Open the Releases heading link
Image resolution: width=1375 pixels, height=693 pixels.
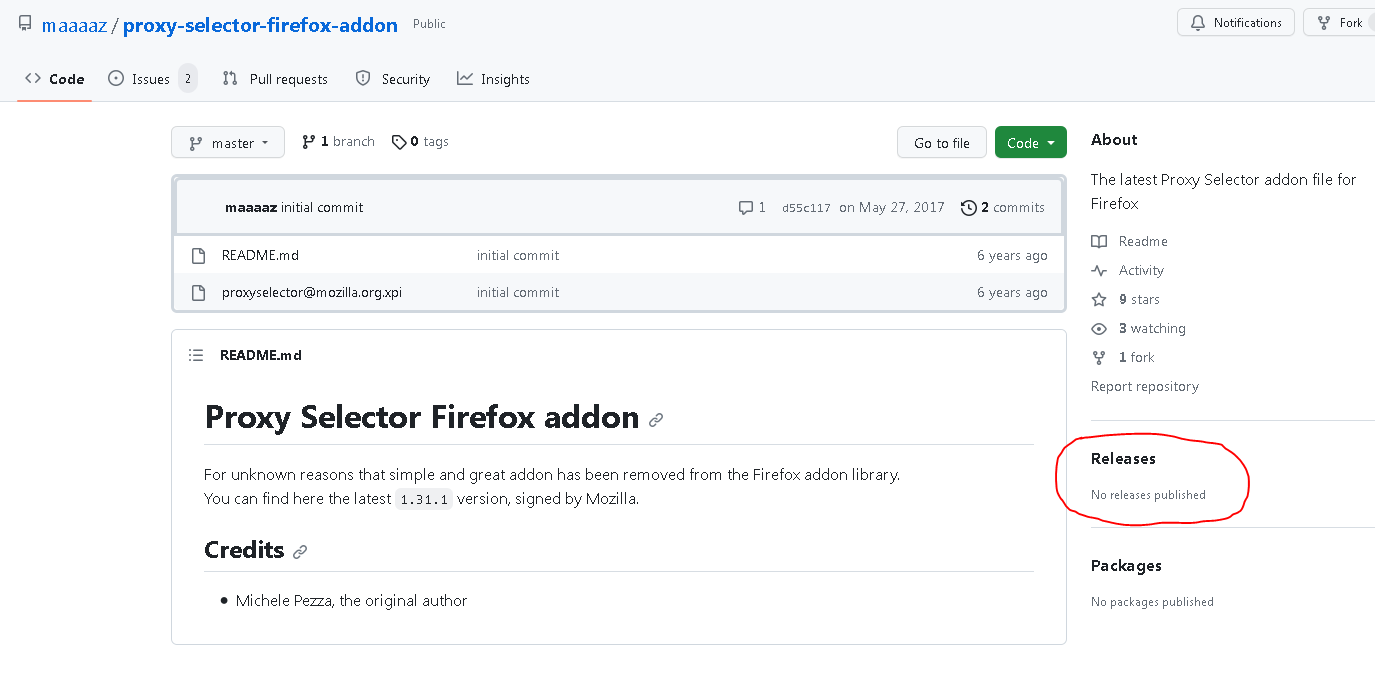(1123, 458)
